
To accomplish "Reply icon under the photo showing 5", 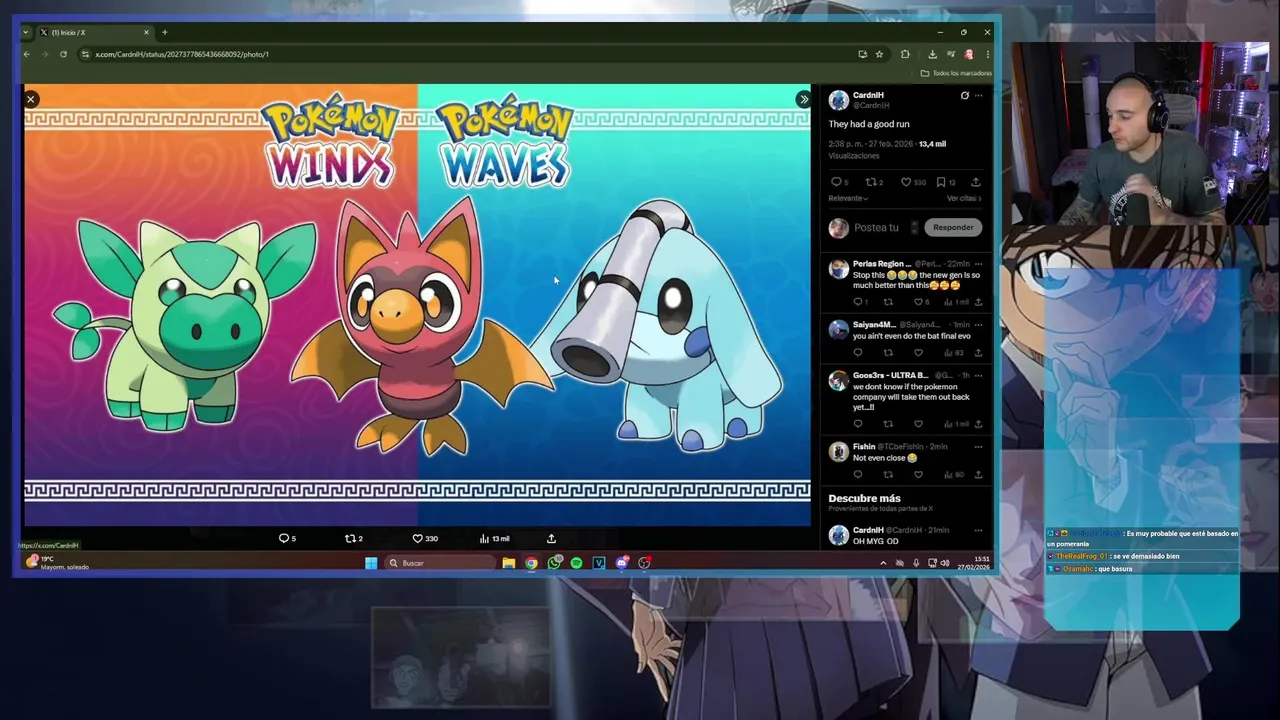I will click(283, 538).
